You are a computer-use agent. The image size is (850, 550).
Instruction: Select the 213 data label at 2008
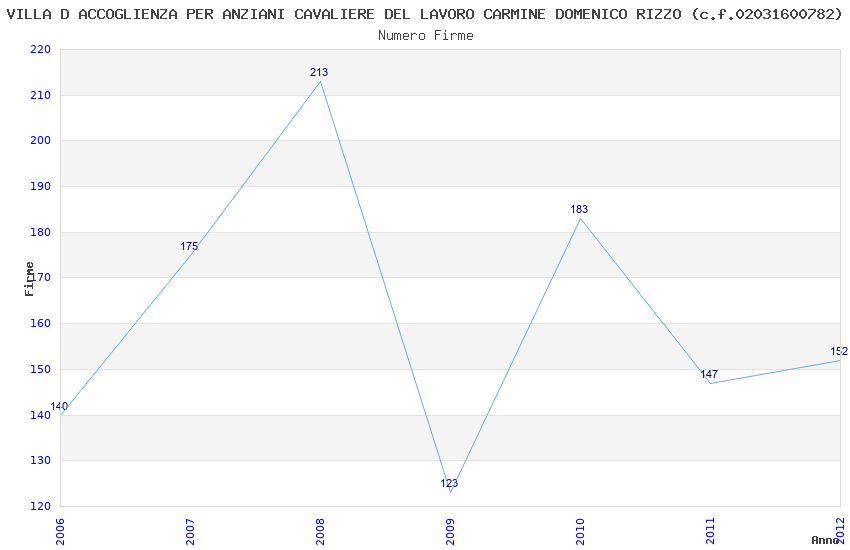coord(319,72)
